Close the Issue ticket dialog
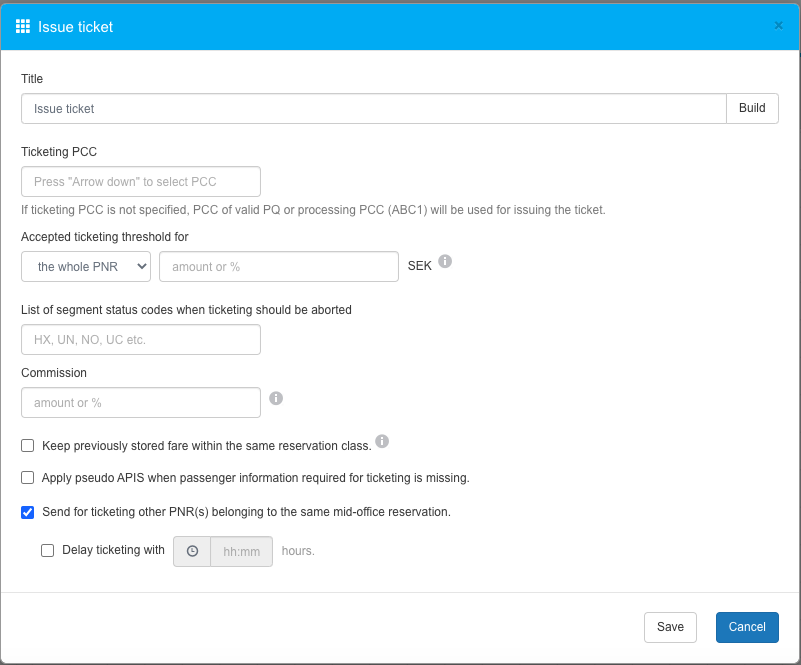Screen dimensions: 801x665 tap(778, 26)
